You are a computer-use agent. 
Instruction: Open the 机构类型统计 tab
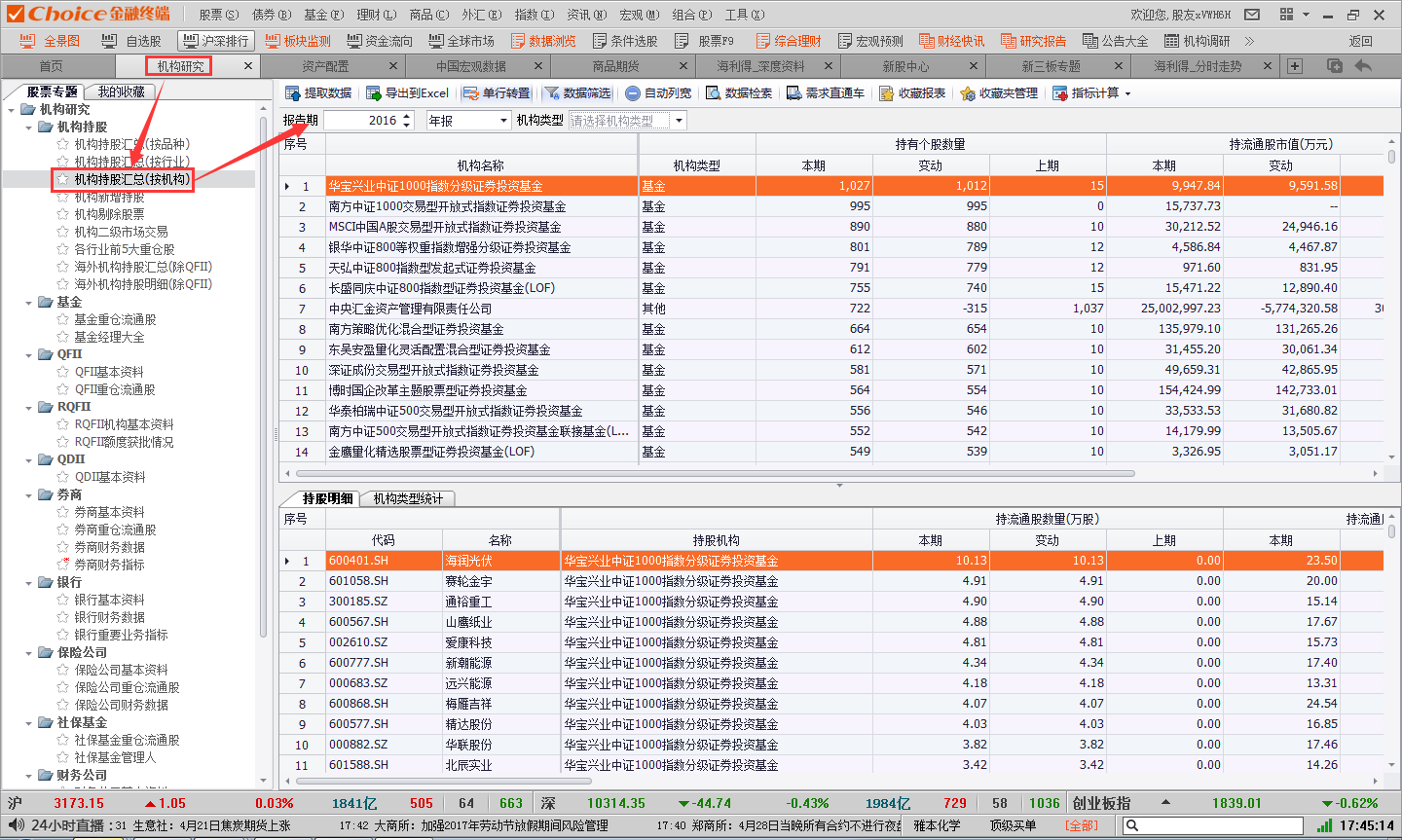[x=408, y=498]
